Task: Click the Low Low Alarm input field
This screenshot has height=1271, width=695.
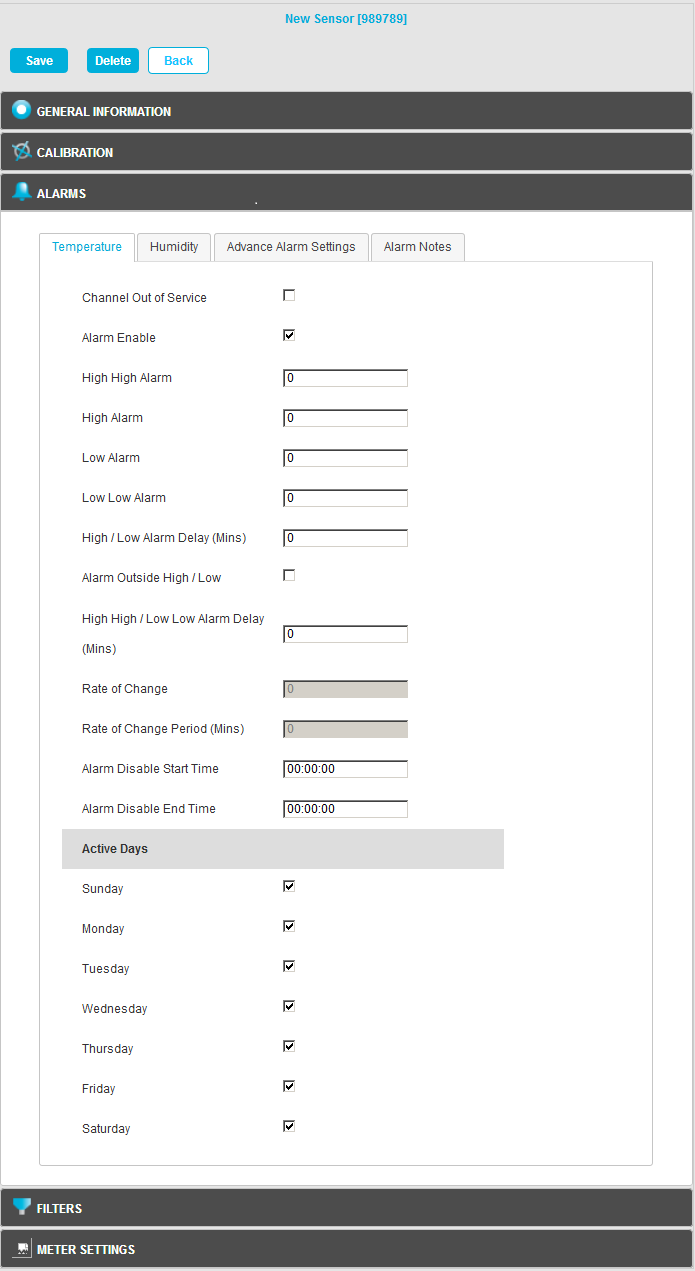Action: point(345,498)
